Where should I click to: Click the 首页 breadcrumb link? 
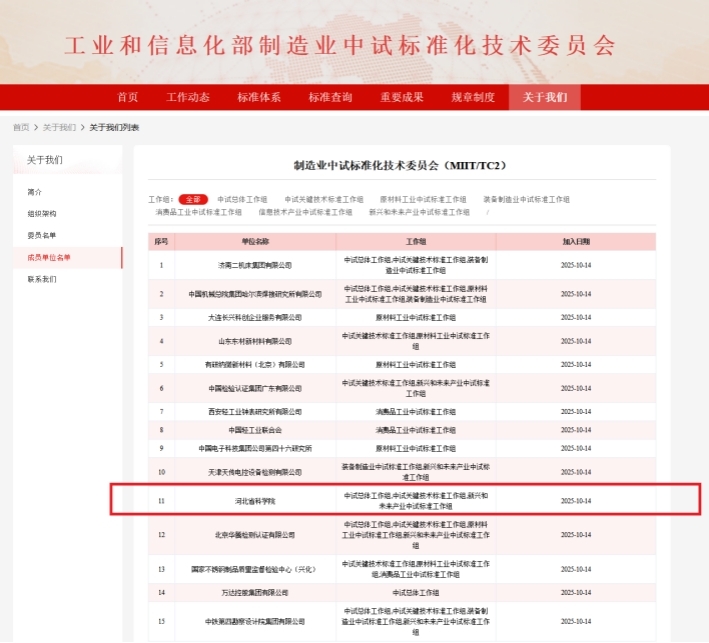click(x=21, y=127)
